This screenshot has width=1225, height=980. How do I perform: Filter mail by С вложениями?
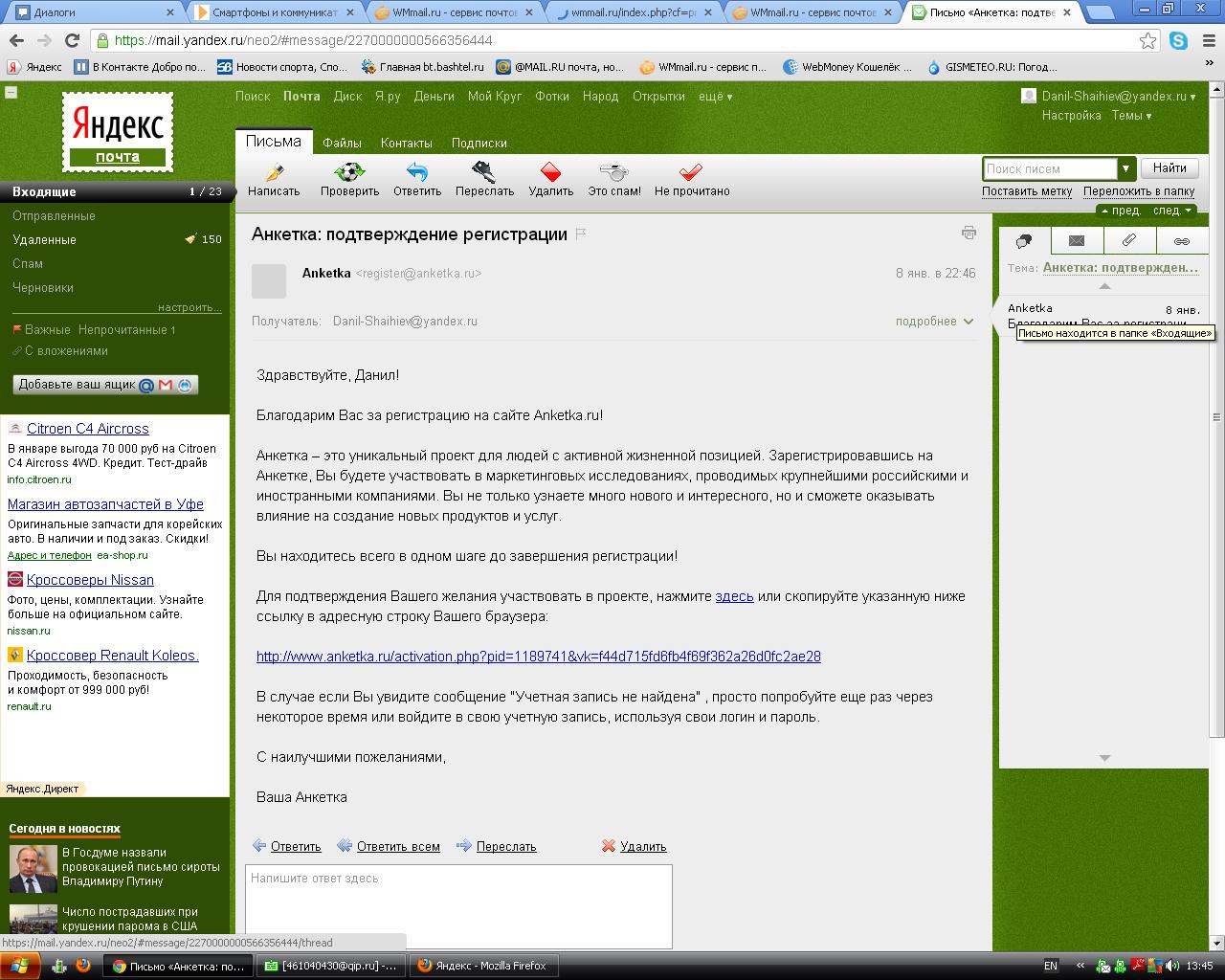coord(60,350)
